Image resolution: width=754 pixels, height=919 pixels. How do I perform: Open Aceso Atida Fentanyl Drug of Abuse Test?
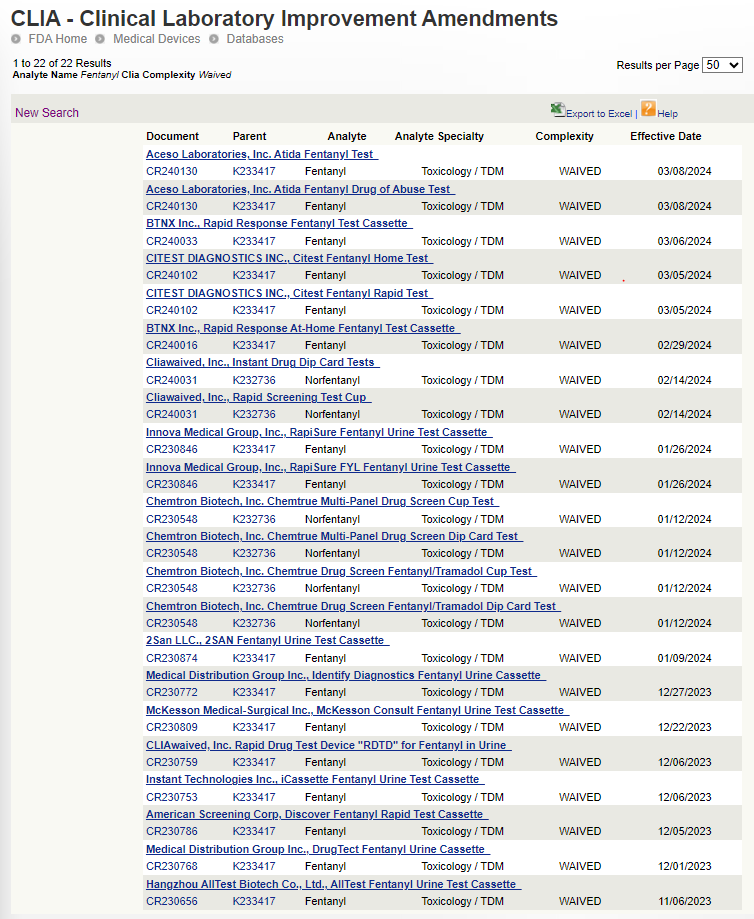click(298, 189)
